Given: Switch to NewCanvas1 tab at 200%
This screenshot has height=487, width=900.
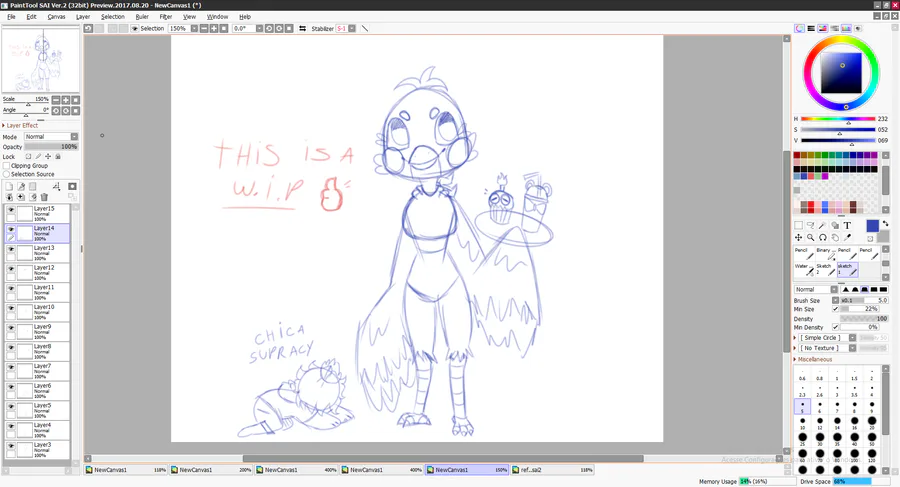Looking at the screenshot, I should pyautogui.click(x=211, y=470).
